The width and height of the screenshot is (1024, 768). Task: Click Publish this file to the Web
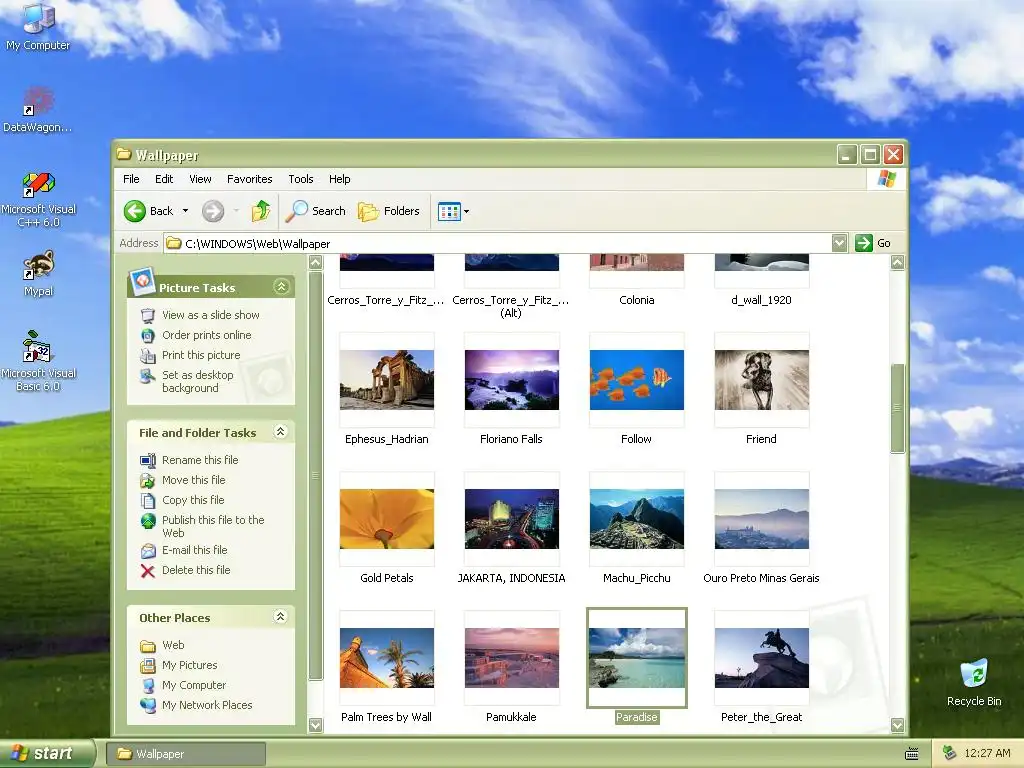(x=213, y=526)
